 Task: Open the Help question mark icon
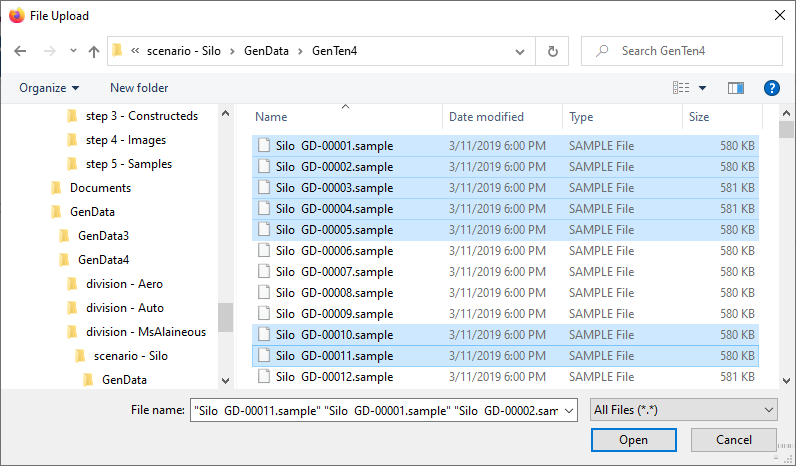coord(771,88)
